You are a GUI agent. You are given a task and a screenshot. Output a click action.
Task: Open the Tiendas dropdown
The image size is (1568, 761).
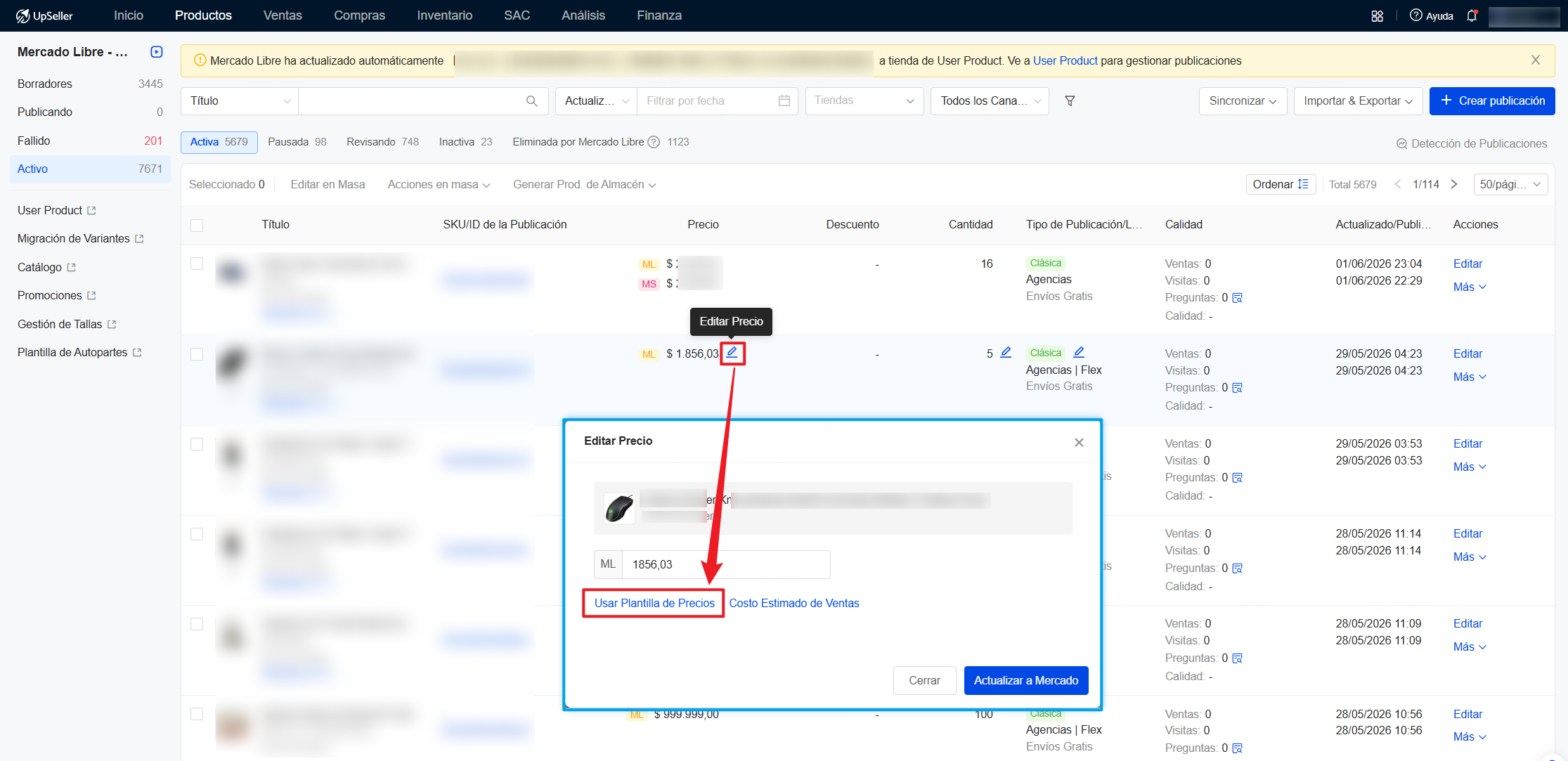pyautogui.click(x=864, y=101)
